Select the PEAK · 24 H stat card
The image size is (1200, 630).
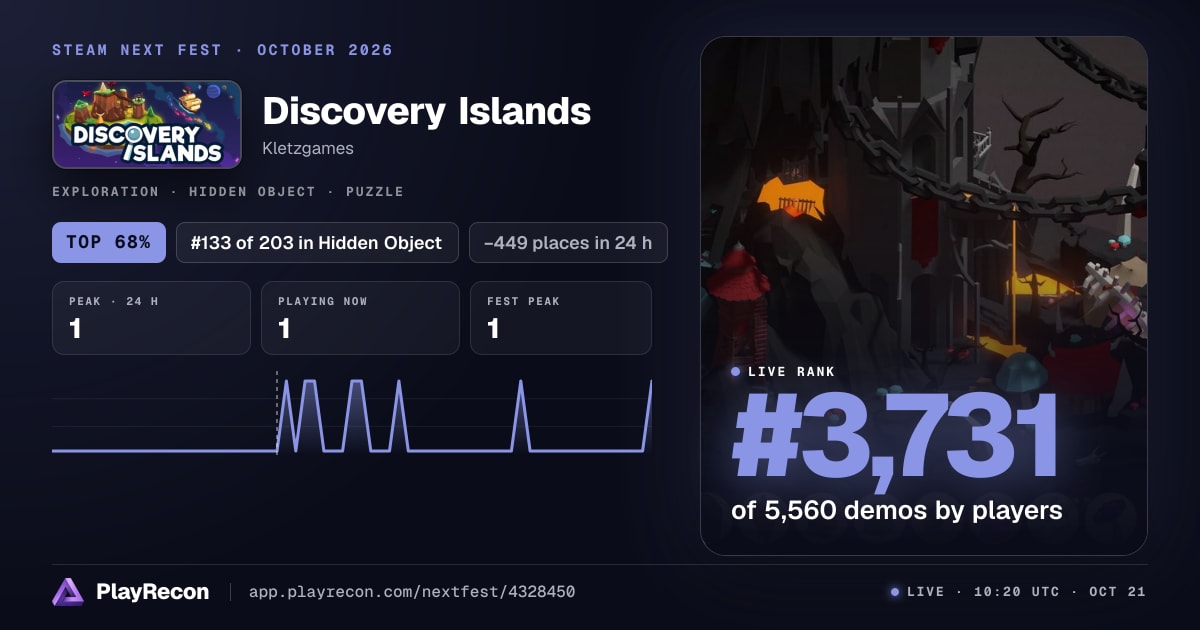pos(151,318)
